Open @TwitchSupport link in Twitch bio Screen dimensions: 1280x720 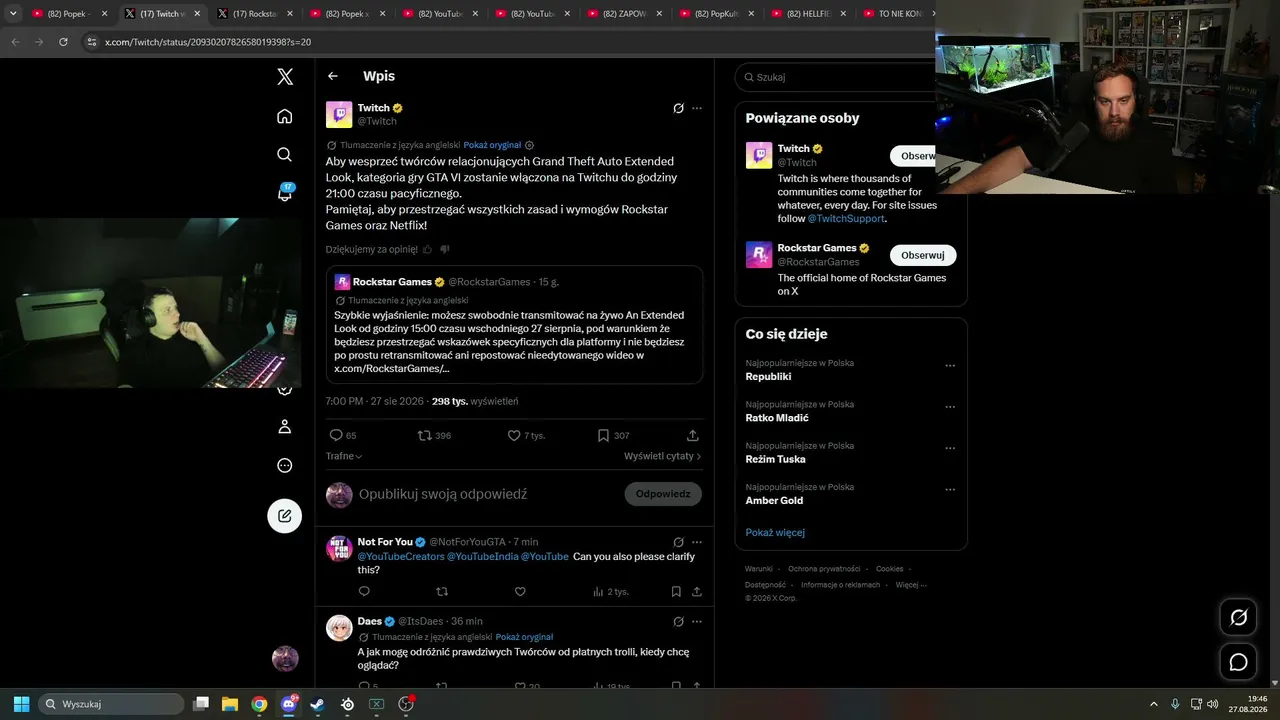pos(846,218)
